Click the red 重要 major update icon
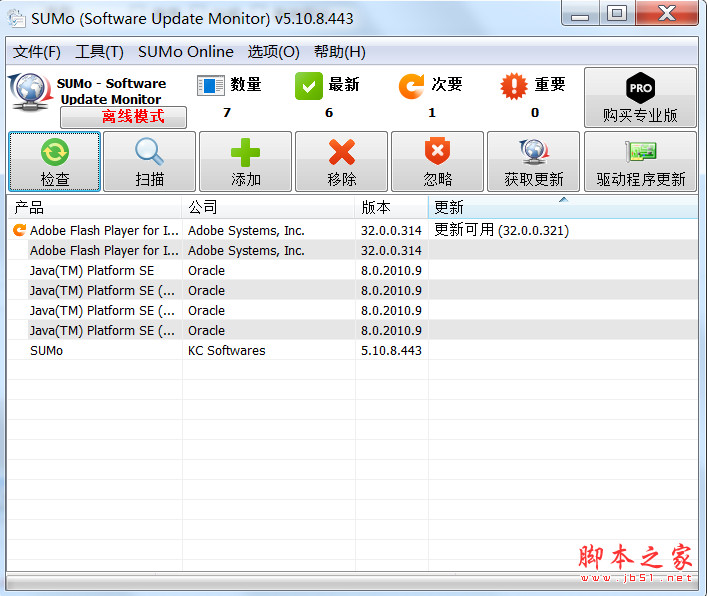707x596 pixels. tap(514, 86)
